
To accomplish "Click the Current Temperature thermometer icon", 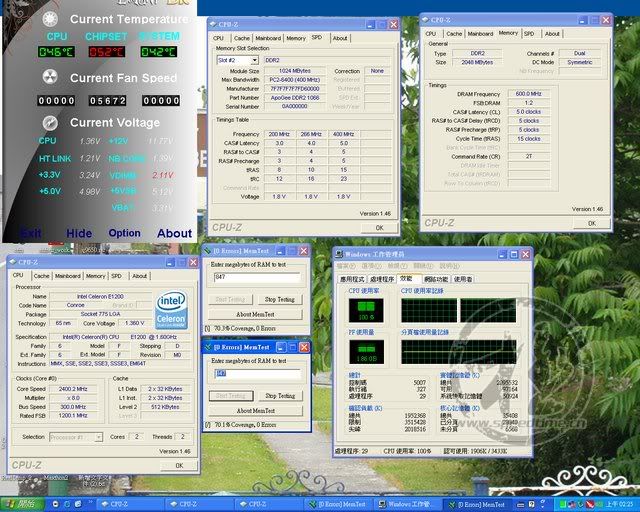I will pos(50,19).
